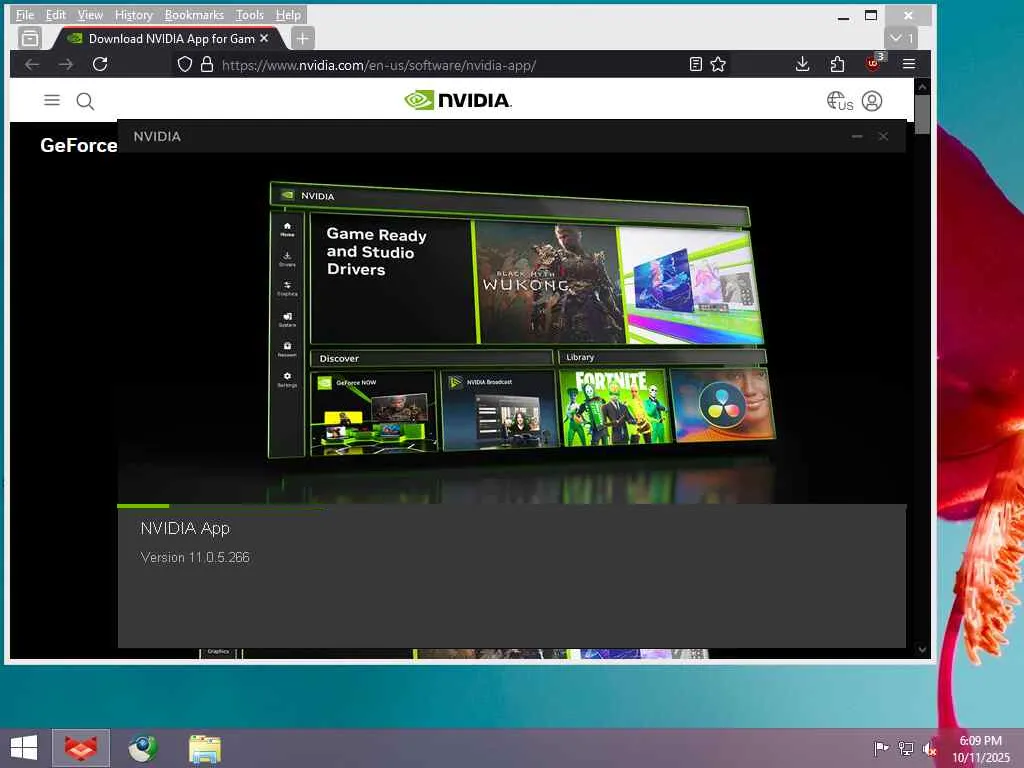Open the Bookmarks menu
This screenshot has height=768, width=1024.
(x=194, y=14)
